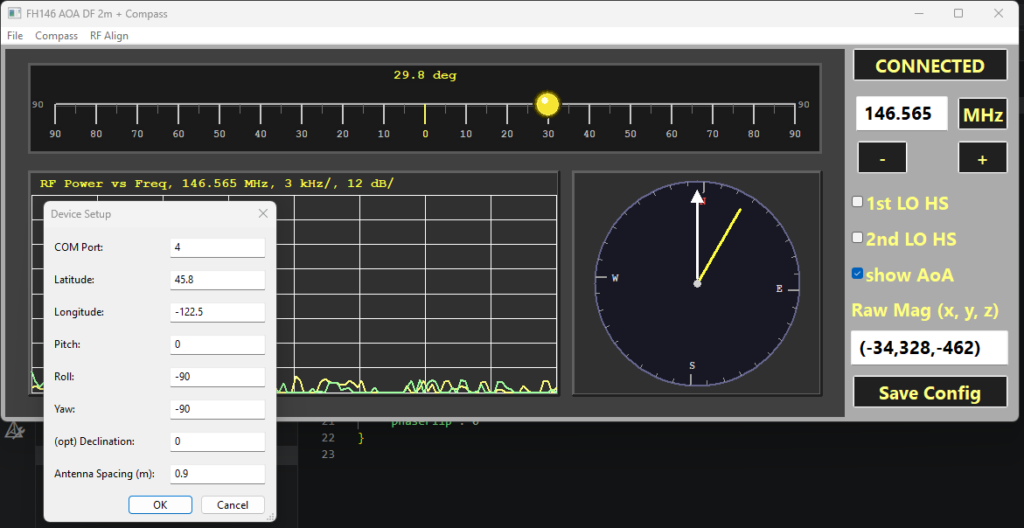Viewport: 1024px width, 528px height.
Task: Select the Latitude input field
Action: pos(217,280)
